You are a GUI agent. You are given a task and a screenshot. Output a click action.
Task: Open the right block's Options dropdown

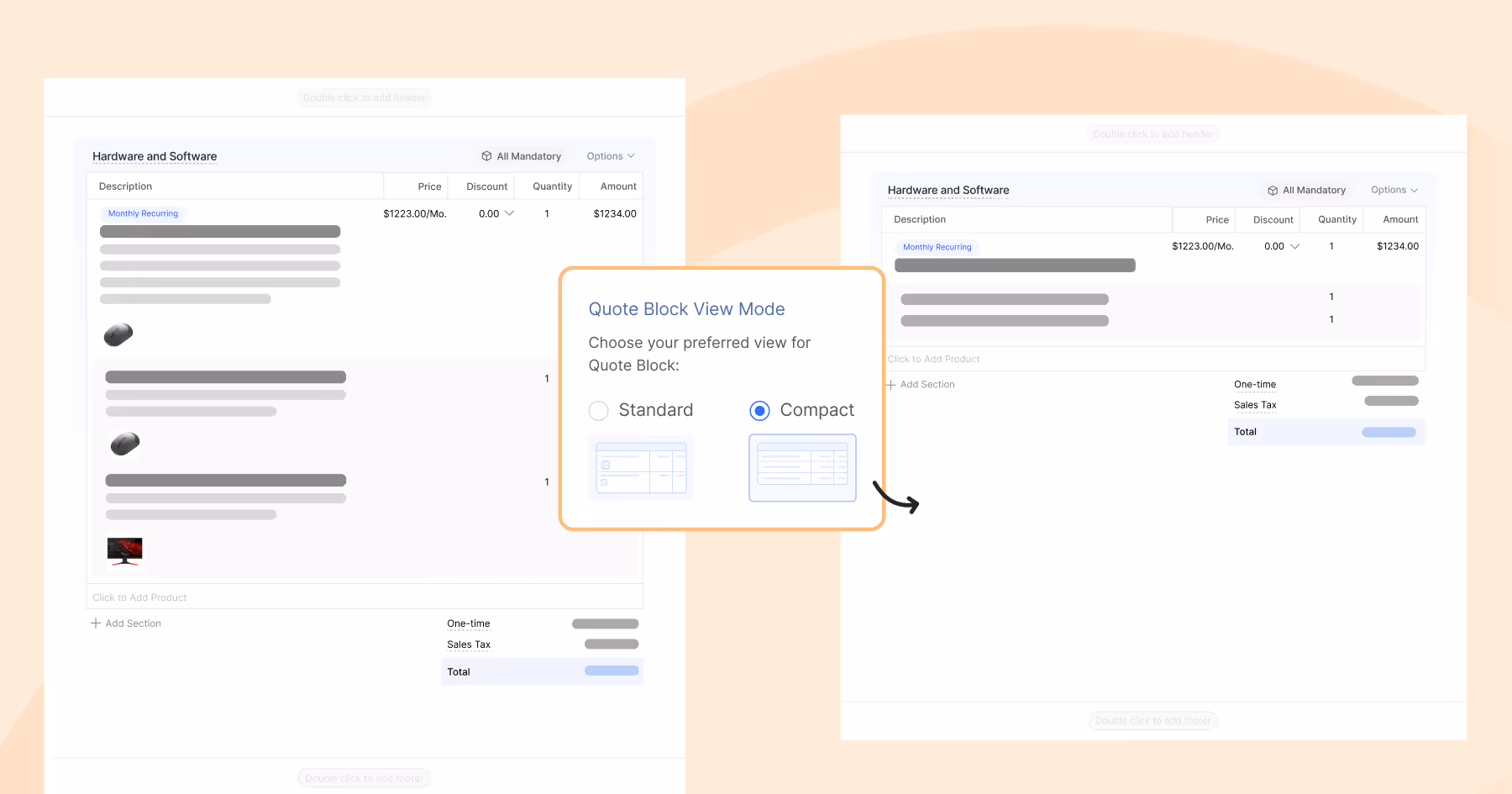click(1394, 190)
